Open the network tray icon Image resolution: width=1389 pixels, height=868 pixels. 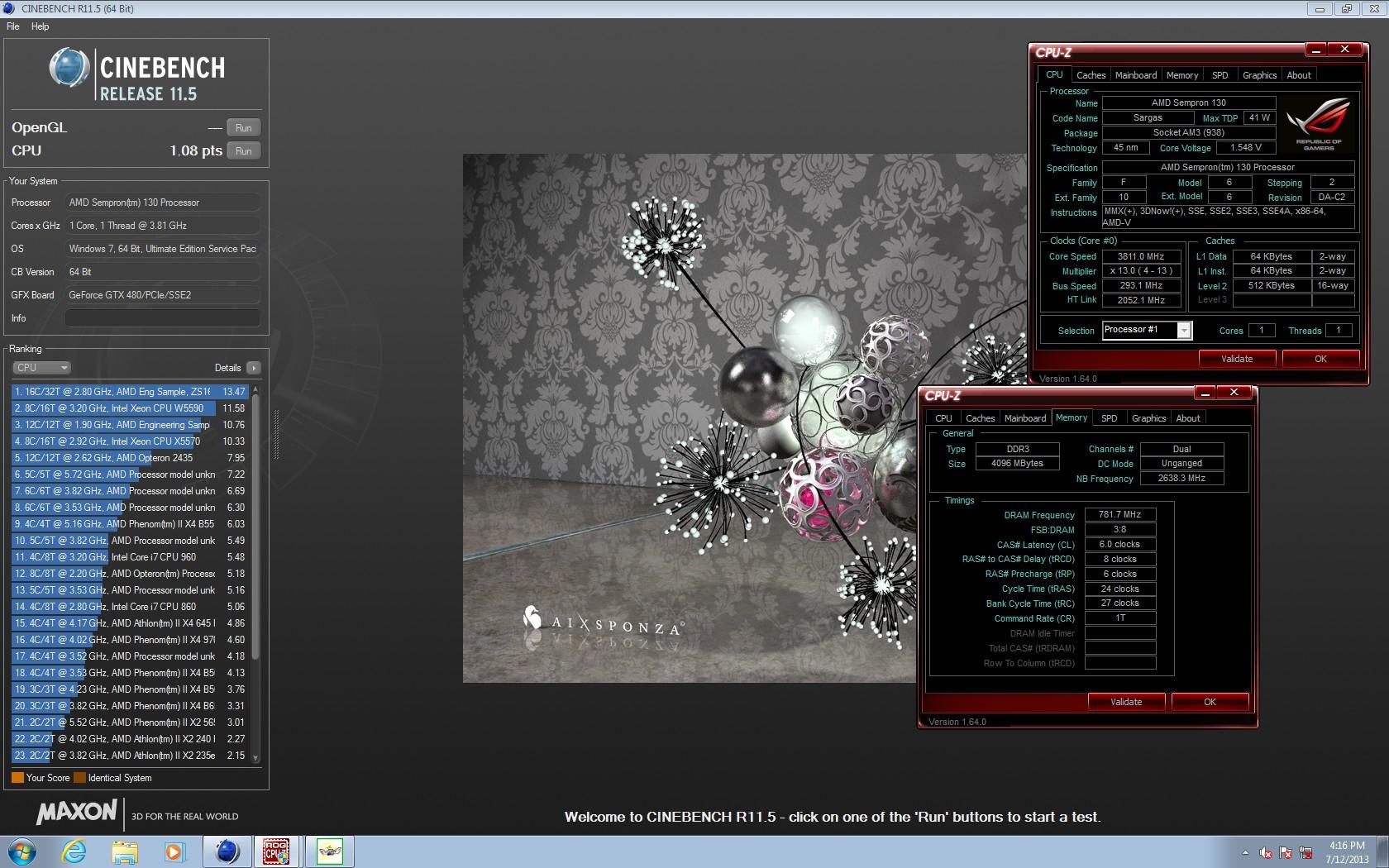(x=1306, y=852)
